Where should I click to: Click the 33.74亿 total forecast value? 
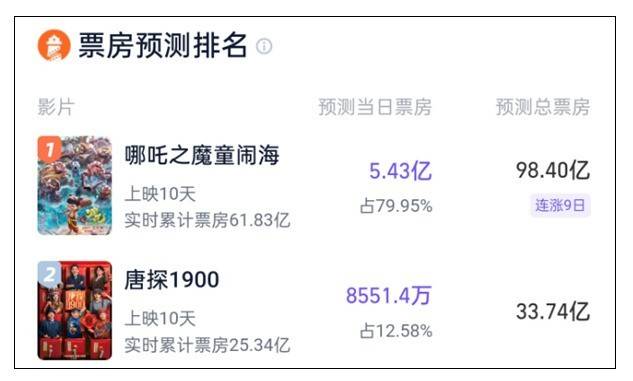coord(553,312)
